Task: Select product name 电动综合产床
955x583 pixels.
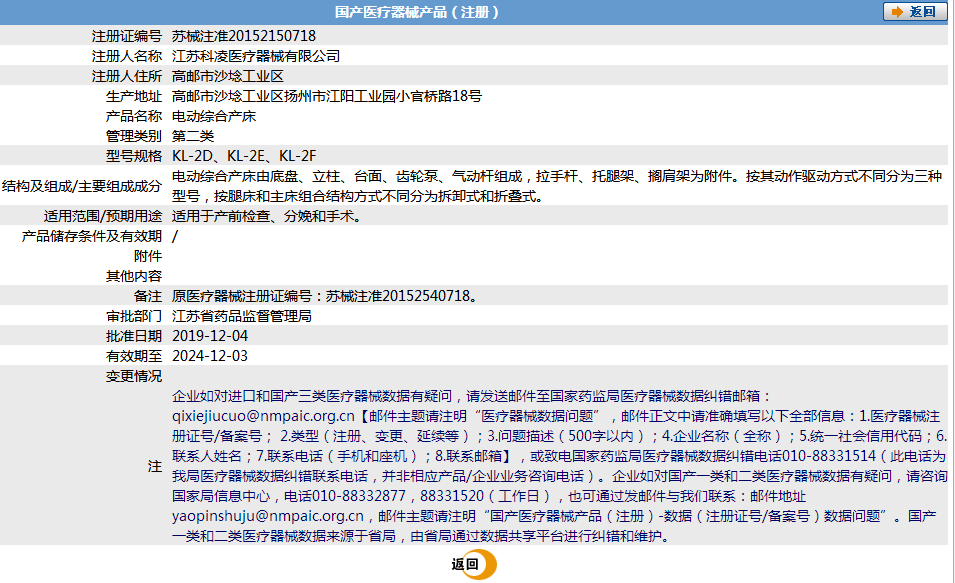Action: [214, 116]
